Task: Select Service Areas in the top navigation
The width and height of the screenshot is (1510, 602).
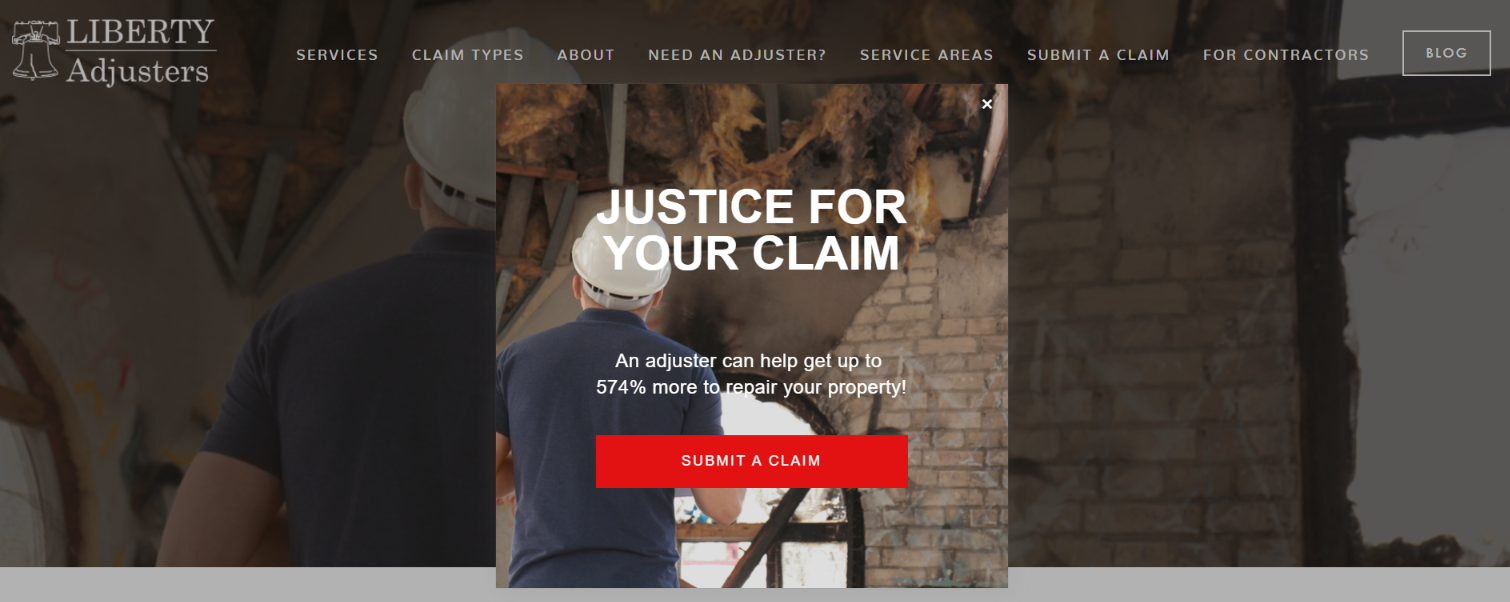Action: pos(927,55)
